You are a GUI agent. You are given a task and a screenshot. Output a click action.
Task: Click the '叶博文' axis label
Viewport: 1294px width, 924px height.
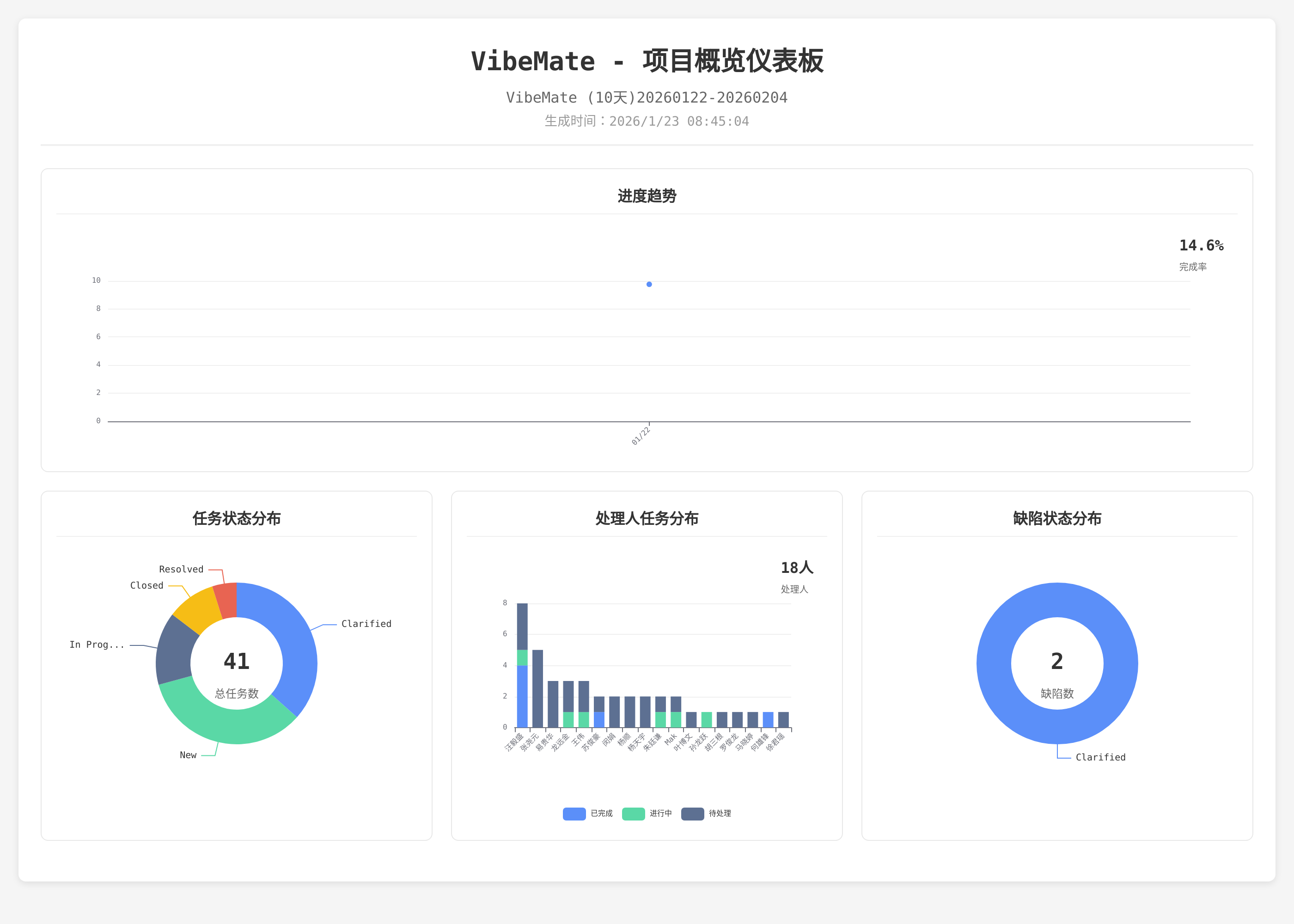(683, 742)
